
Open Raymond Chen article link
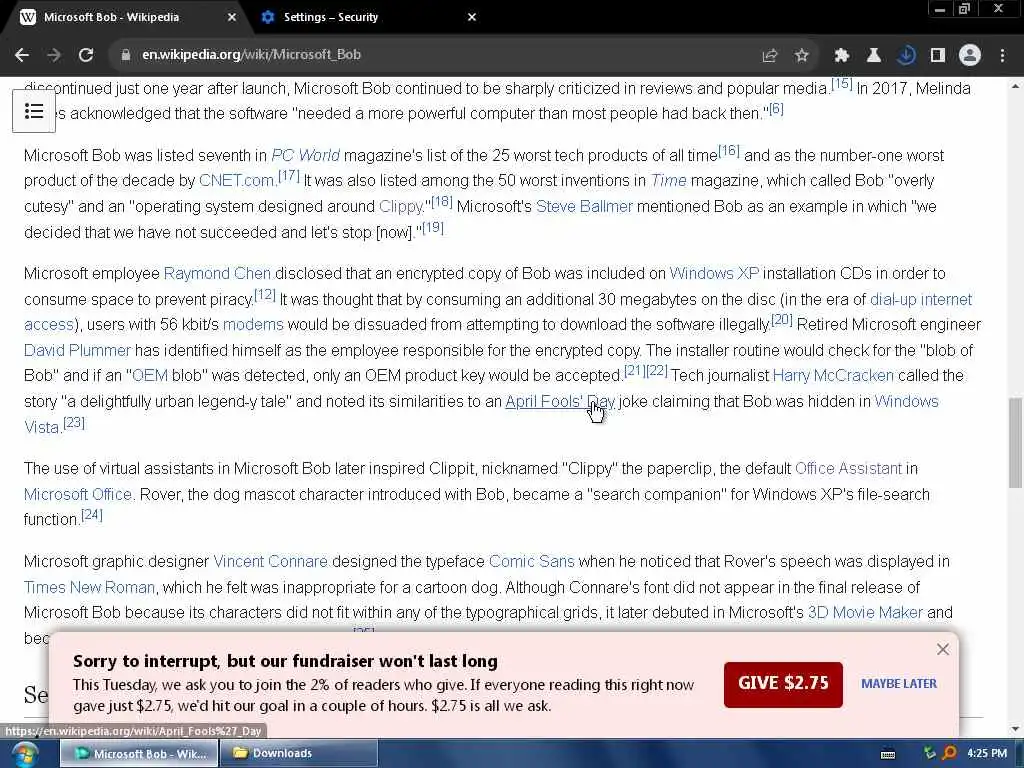[217, 274]
